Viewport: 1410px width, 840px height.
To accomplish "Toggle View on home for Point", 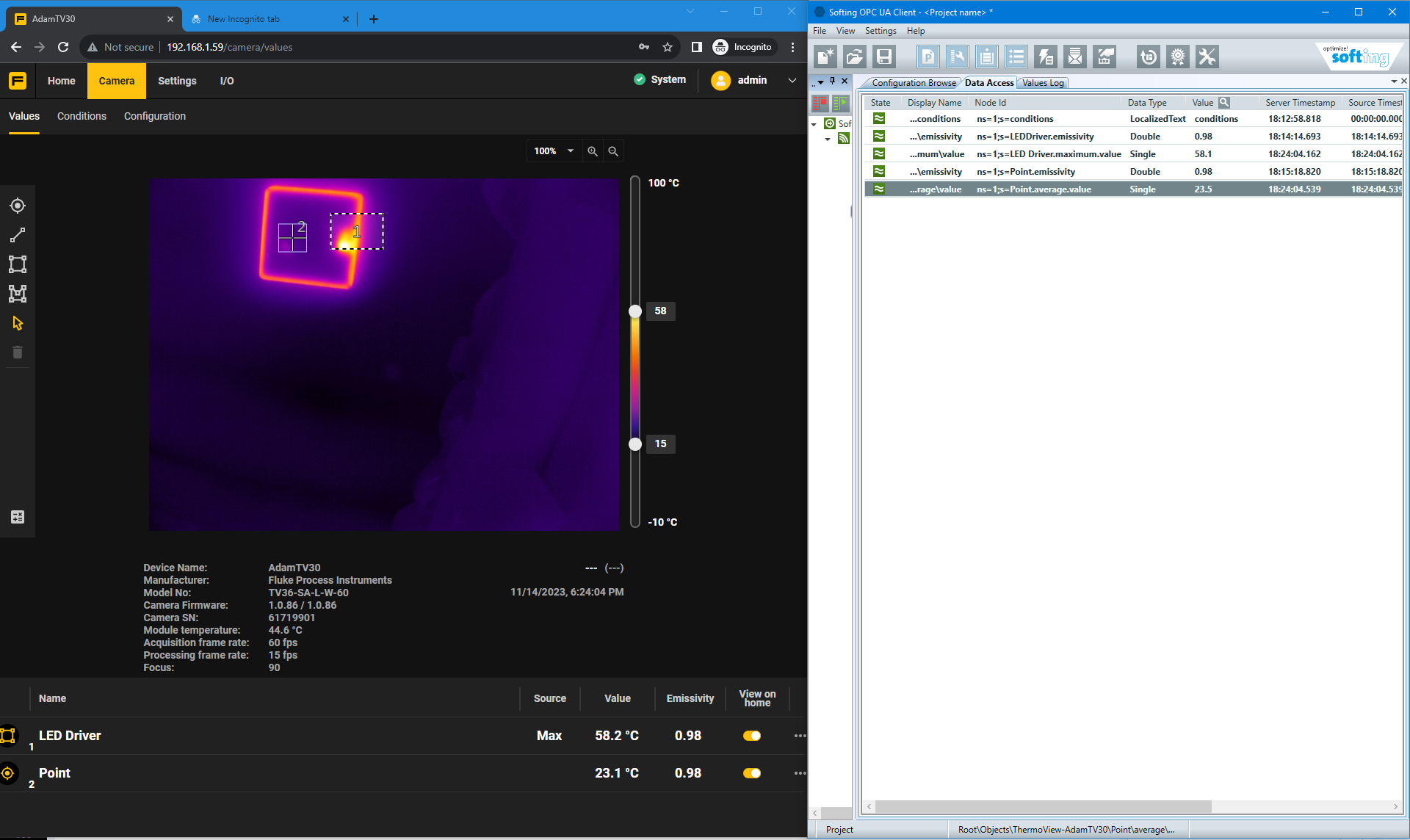I will [752, 773].
